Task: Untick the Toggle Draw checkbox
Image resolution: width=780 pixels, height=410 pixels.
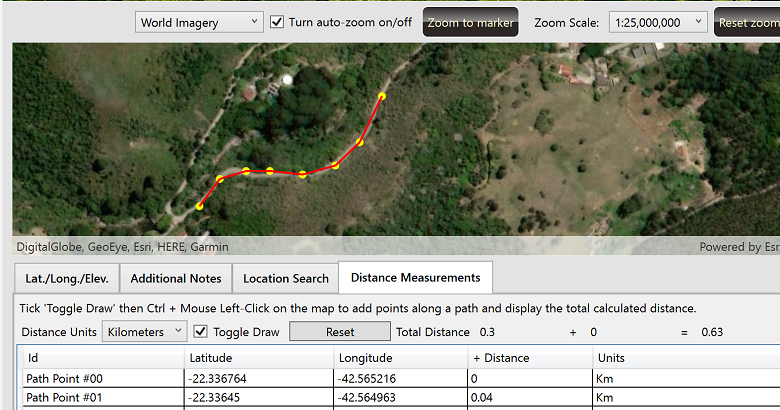Action: tap(200, 331)
